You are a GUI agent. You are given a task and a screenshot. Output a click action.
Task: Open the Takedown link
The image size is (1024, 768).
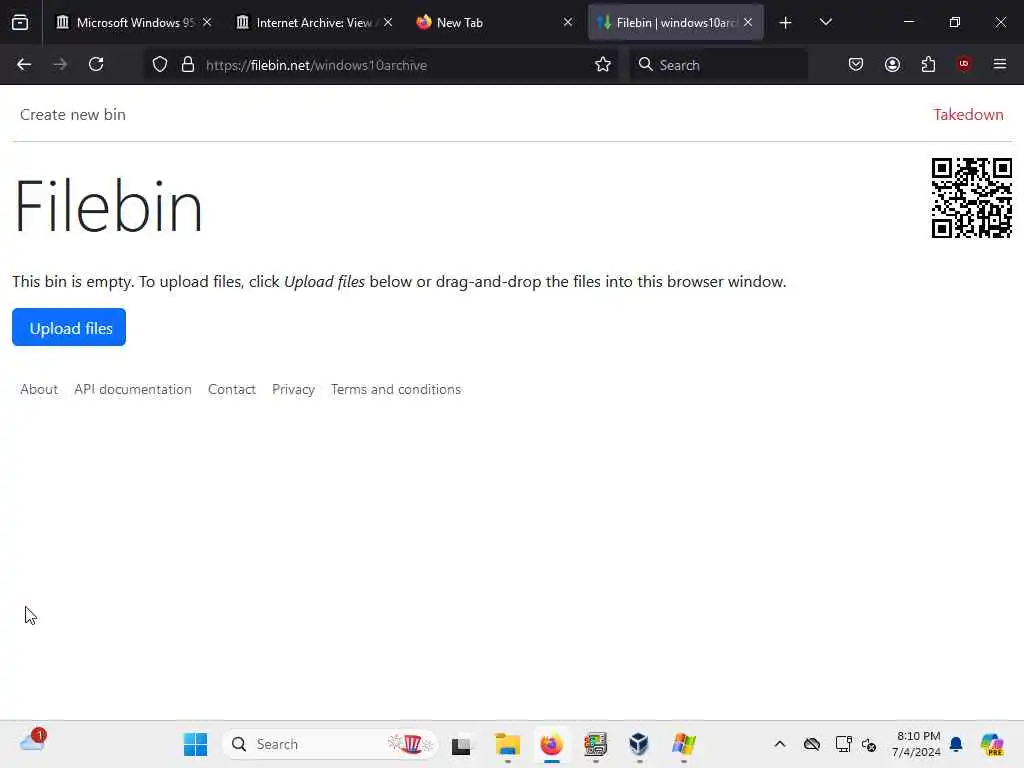968,115
